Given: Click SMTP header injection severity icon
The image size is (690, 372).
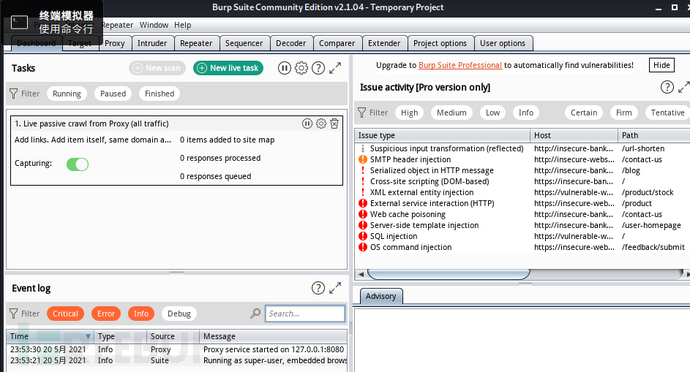Looking at the screenshot, I should [x=363, y=159].
